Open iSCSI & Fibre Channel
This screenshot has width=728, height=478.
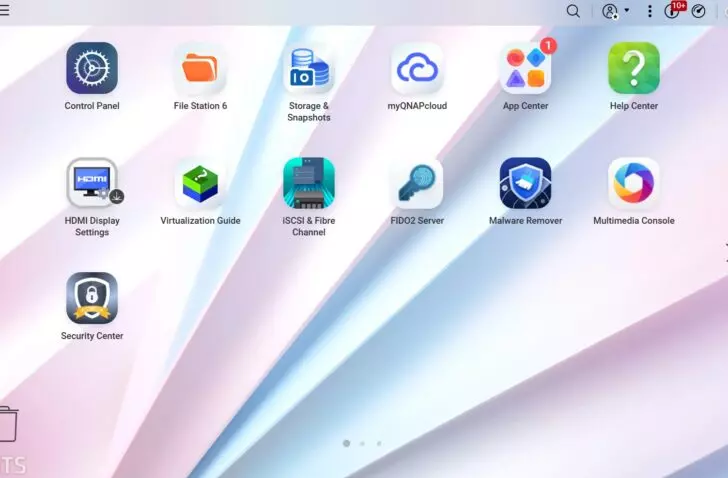click(309, 183)
